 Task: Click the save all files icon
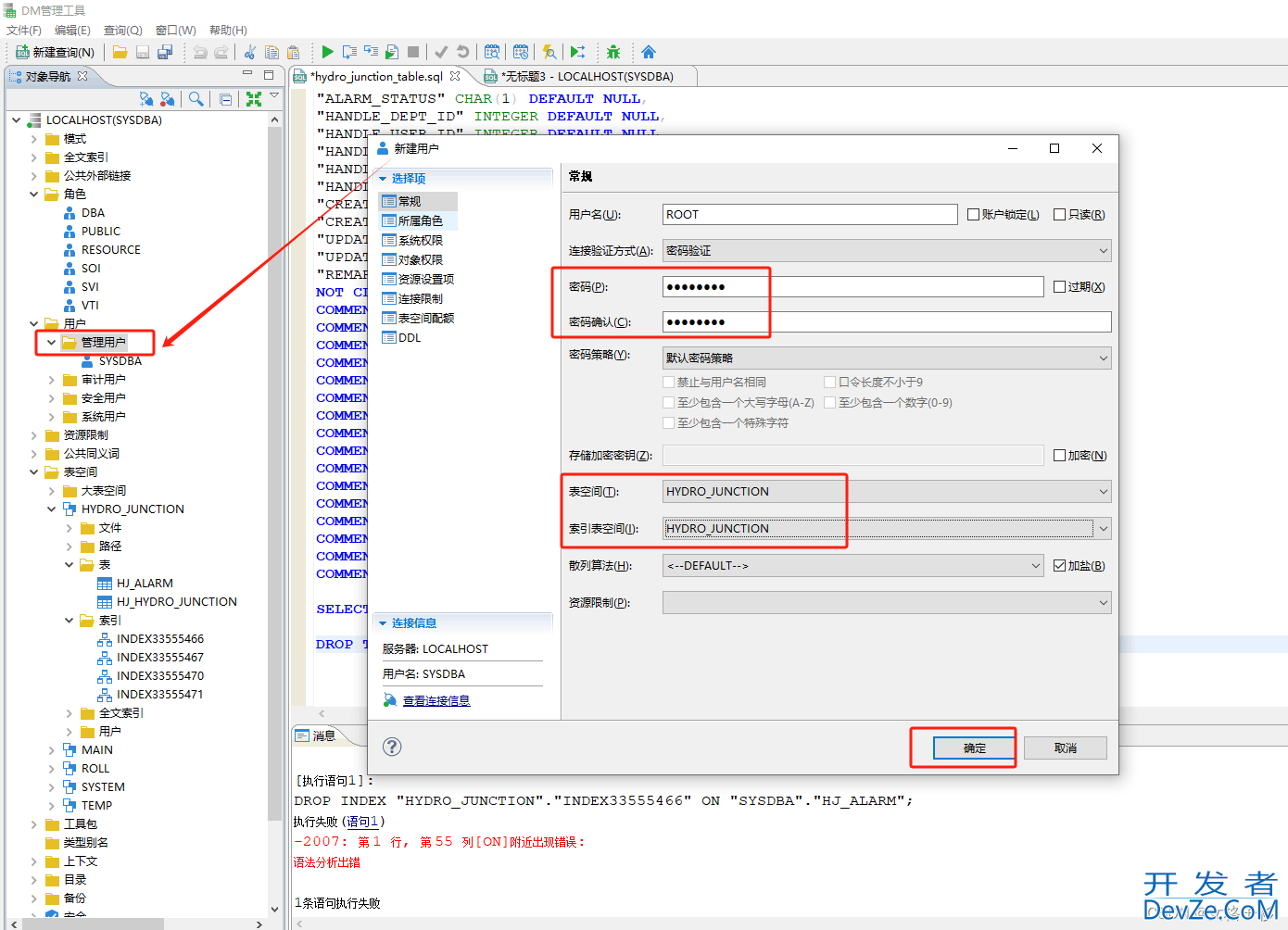point(165,52)
